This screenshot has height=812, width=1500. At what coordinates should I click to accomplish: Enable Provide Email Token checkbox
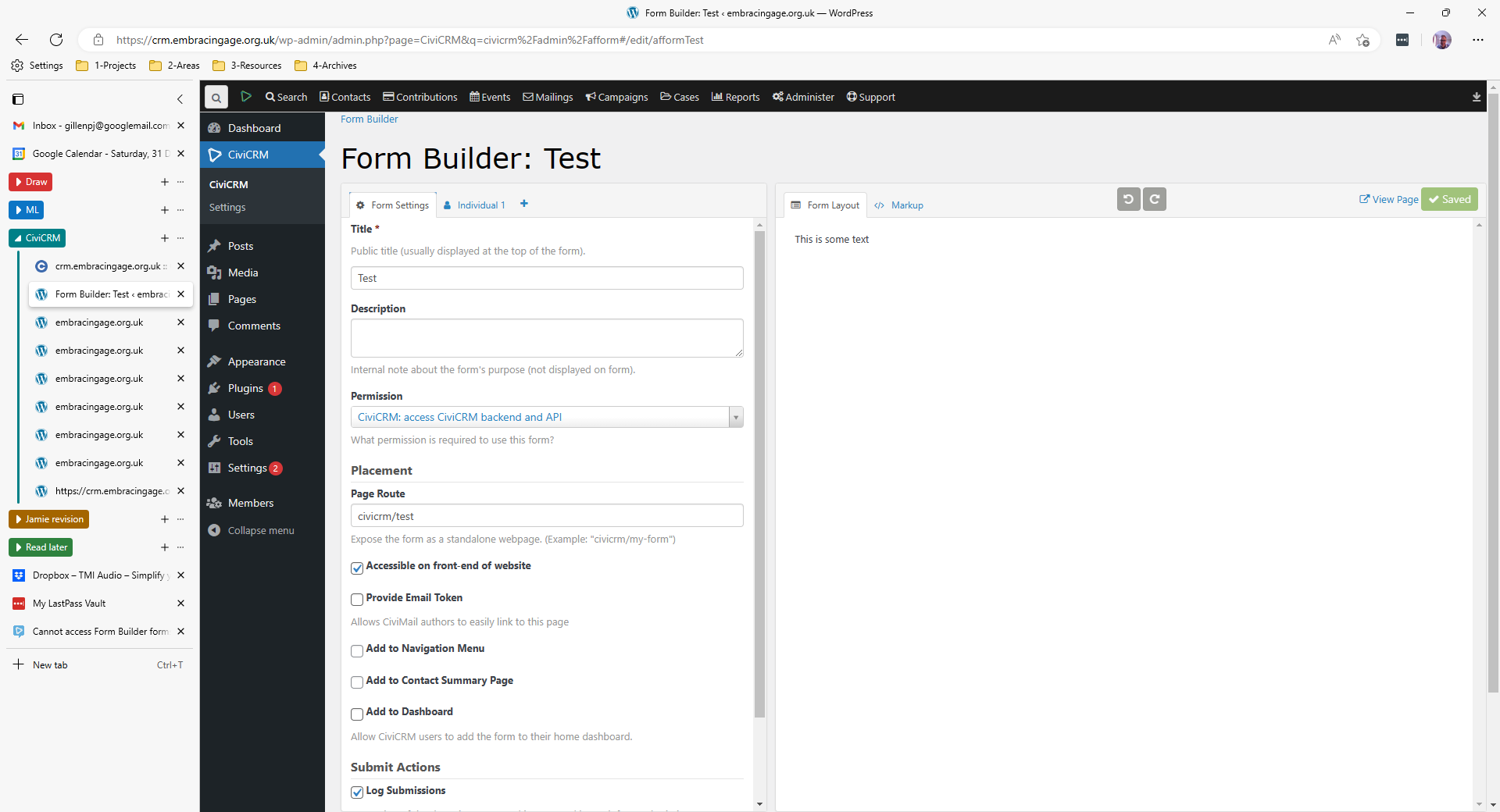[357, 600]
